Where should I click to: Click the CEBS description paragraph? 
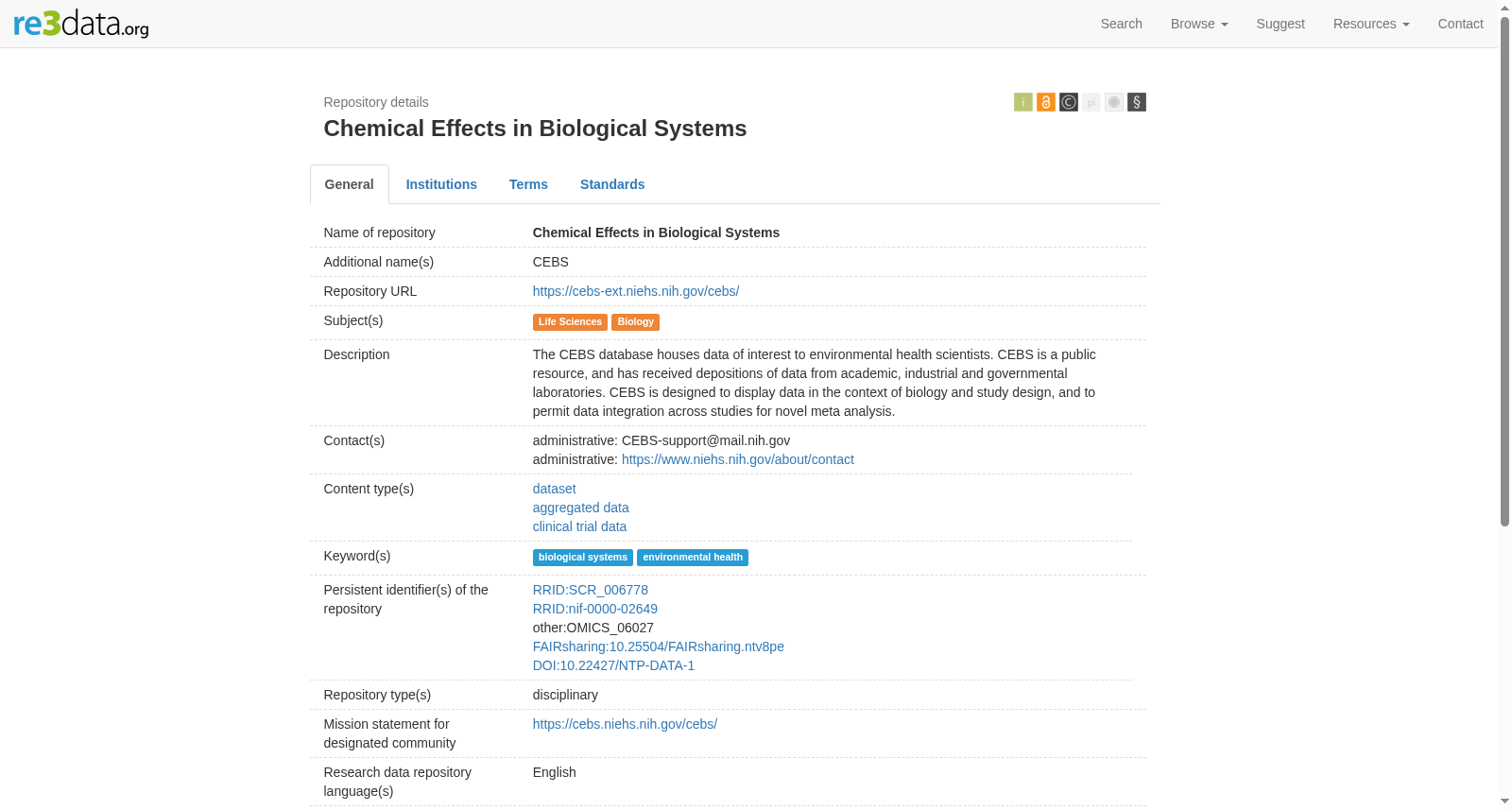(x=815, y=383)
